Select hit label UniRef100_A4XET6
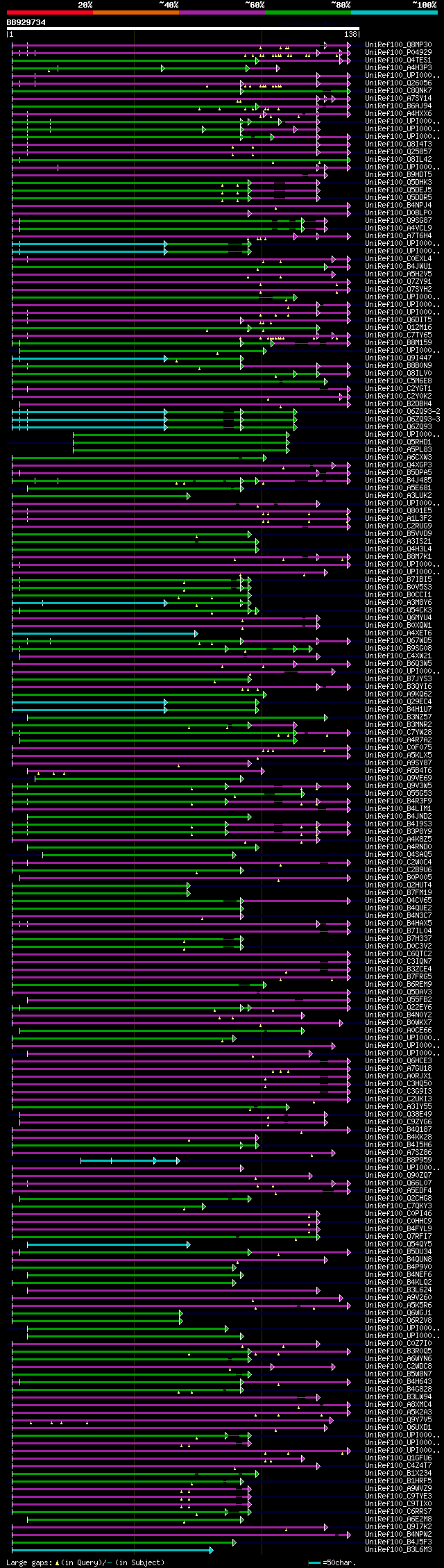Viewport: 444px width, 1568px height. 398,633
